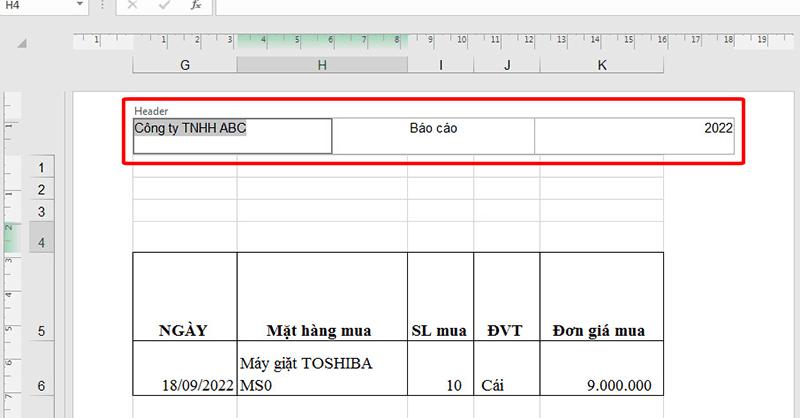The width and height of the screenshot is (800, 418).
Task: Click center header box 'Báo cáo'
Action: (x=433, y=136)
